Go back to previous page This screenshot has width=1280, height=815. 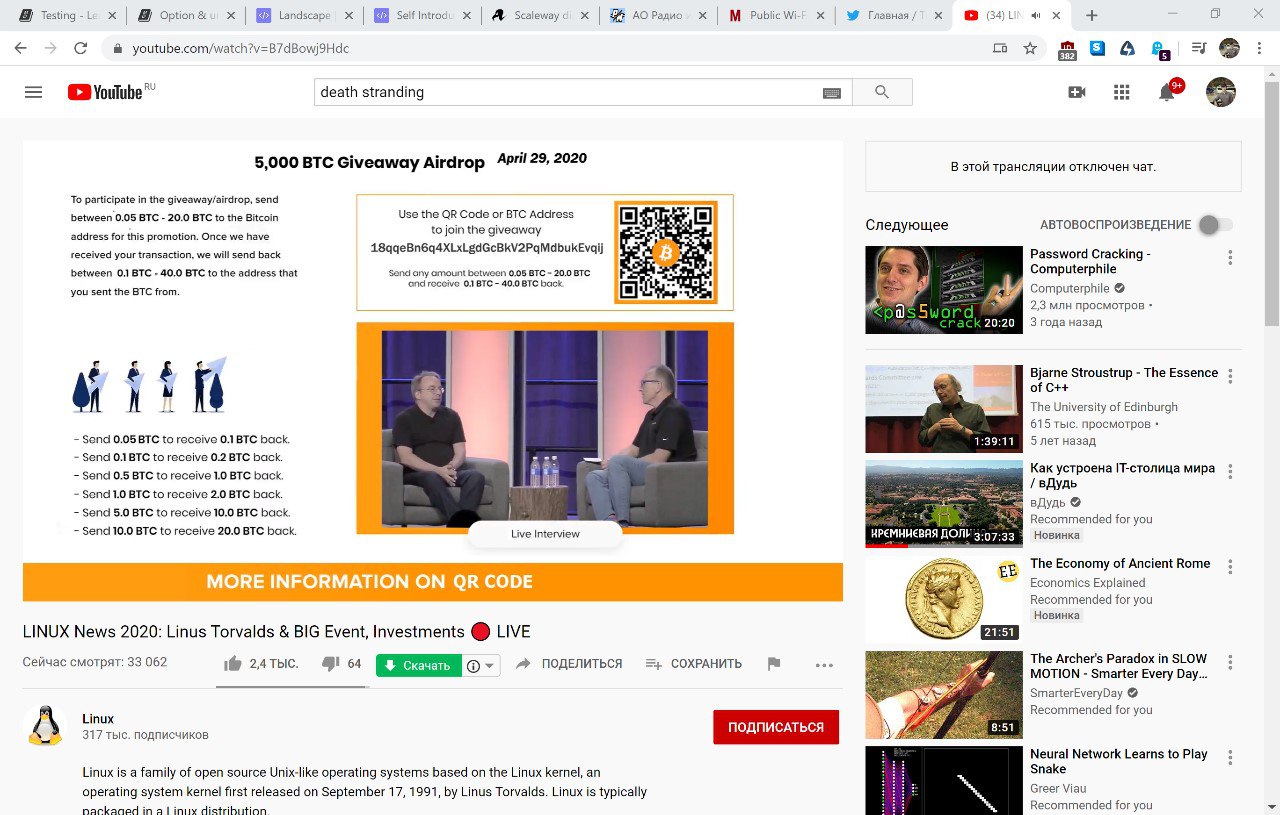22,48
